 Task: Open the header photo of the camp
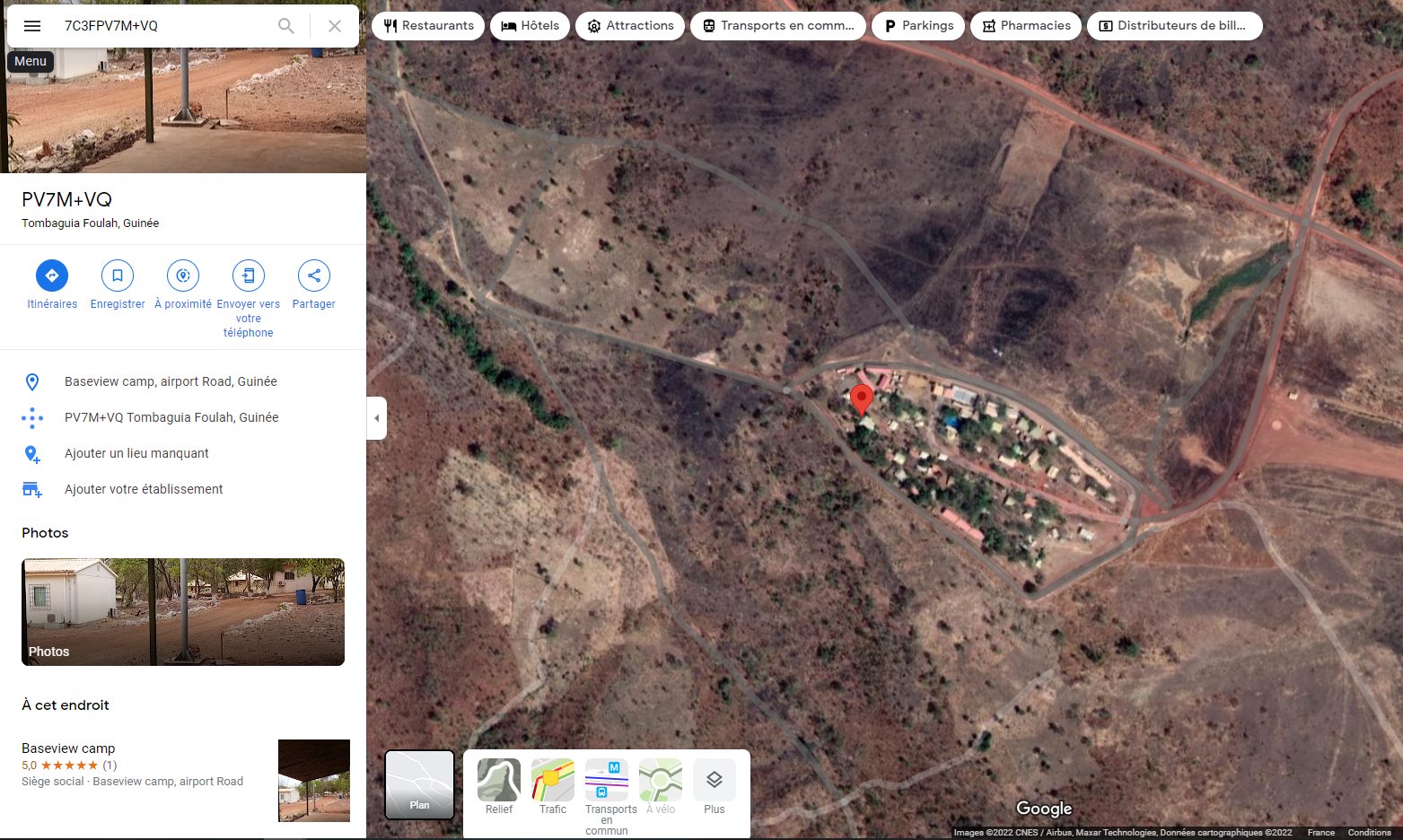point(183,109)
